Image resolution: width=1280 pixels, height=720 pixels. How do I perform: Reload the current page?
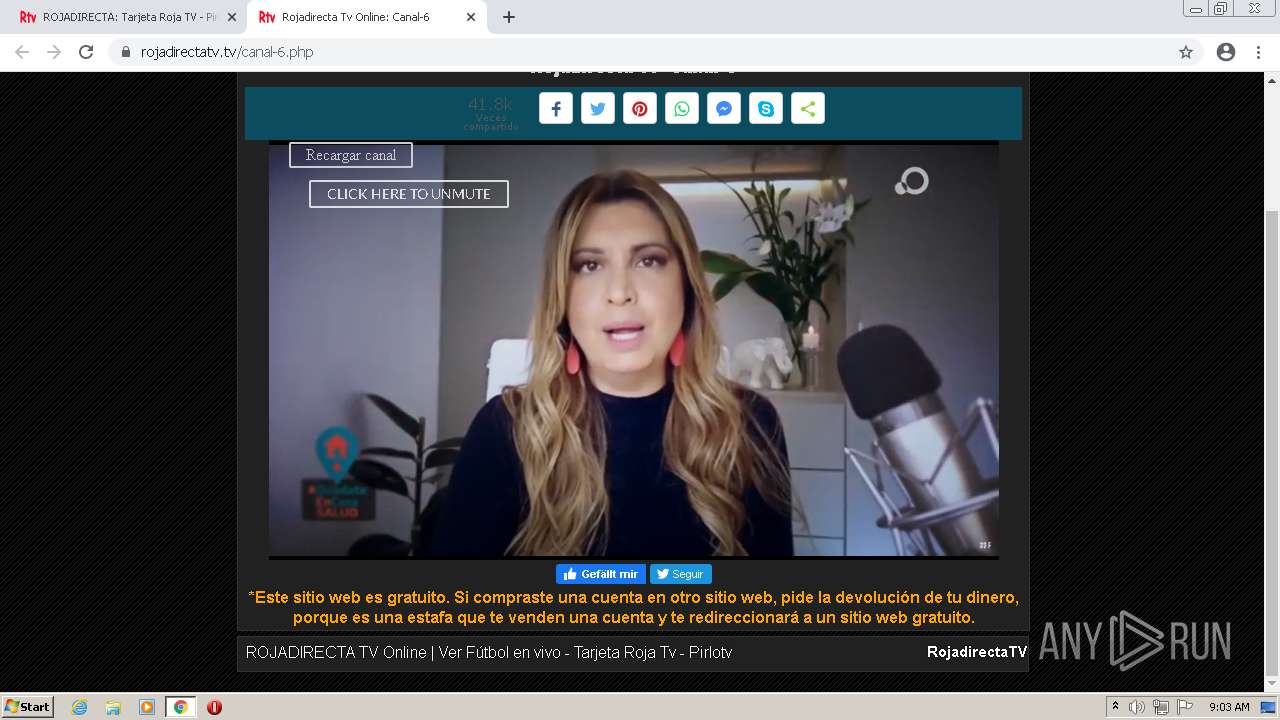86,52
